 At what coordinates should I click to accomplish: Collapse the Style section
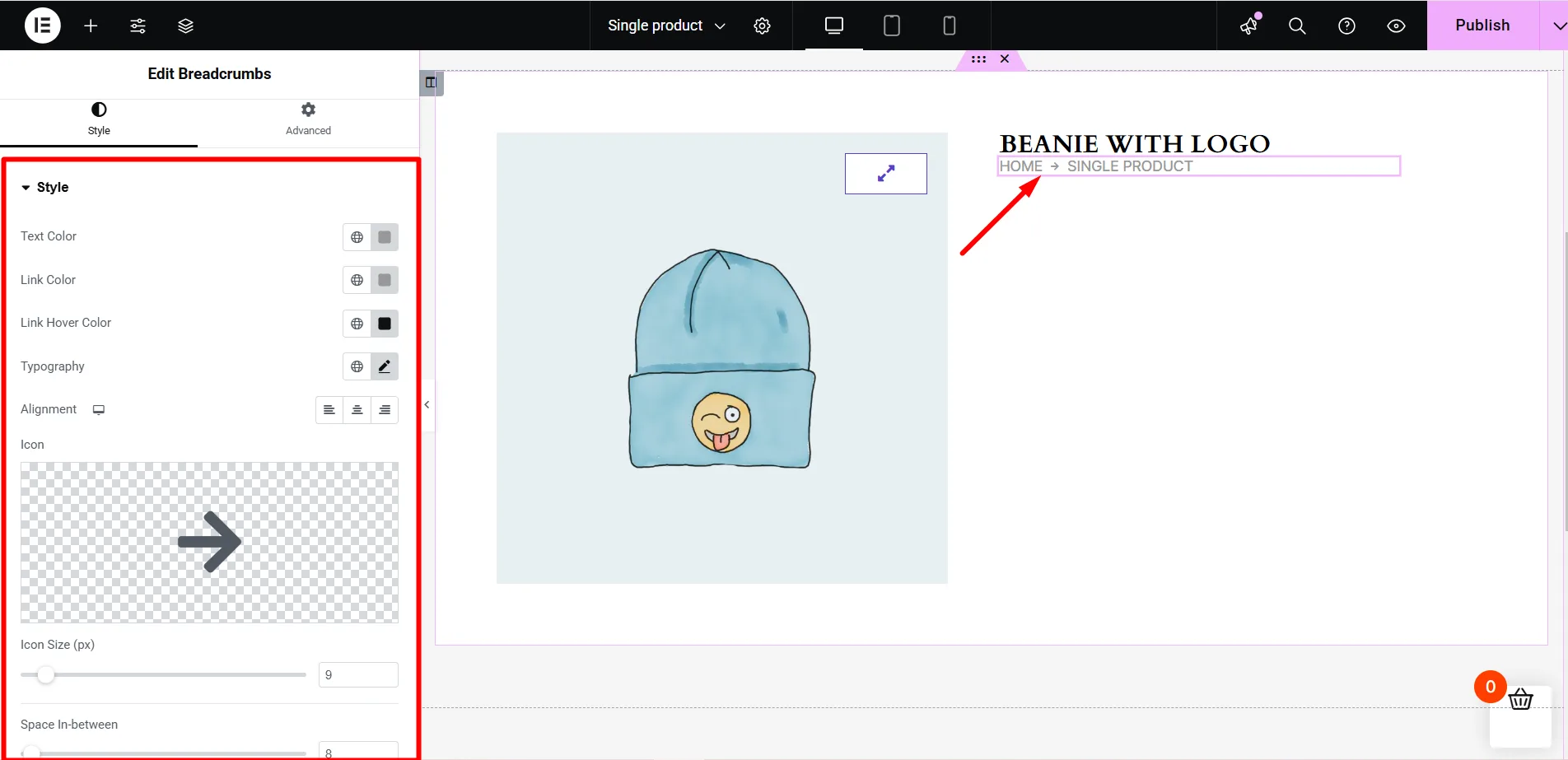(x=25, y=187)
